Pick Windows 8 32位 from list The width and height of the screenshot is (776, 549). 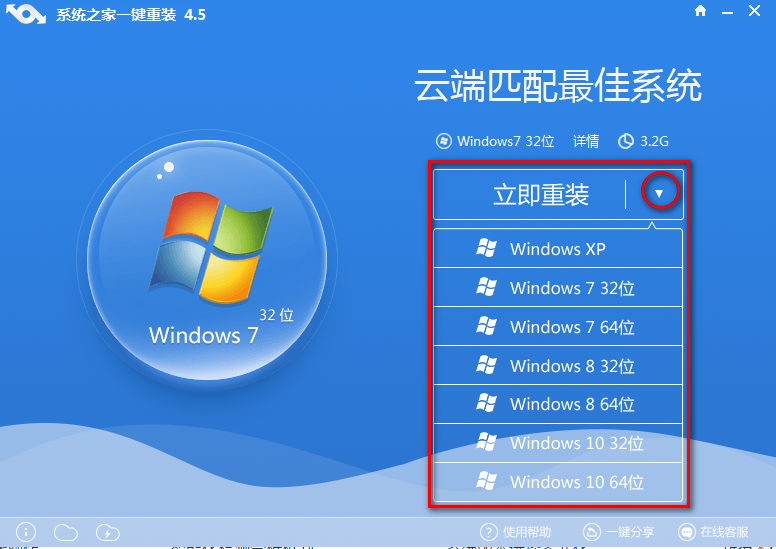tap(557, 366)
